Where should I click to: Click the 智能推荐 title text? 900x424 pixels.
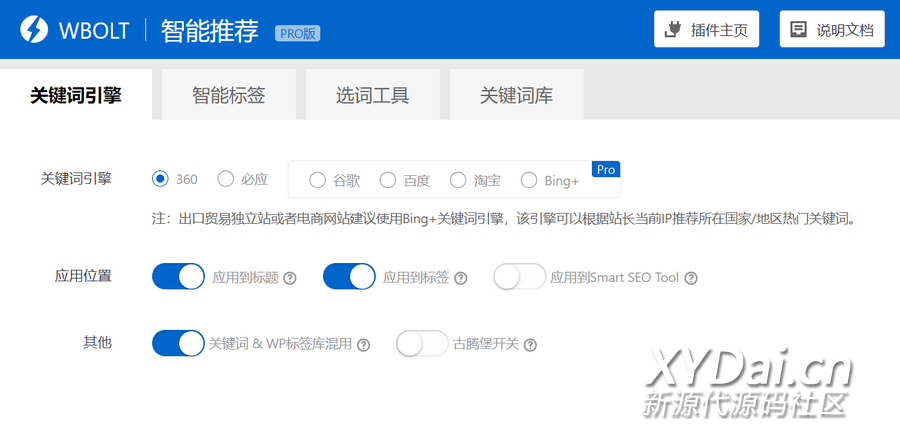tap(210, 31)
